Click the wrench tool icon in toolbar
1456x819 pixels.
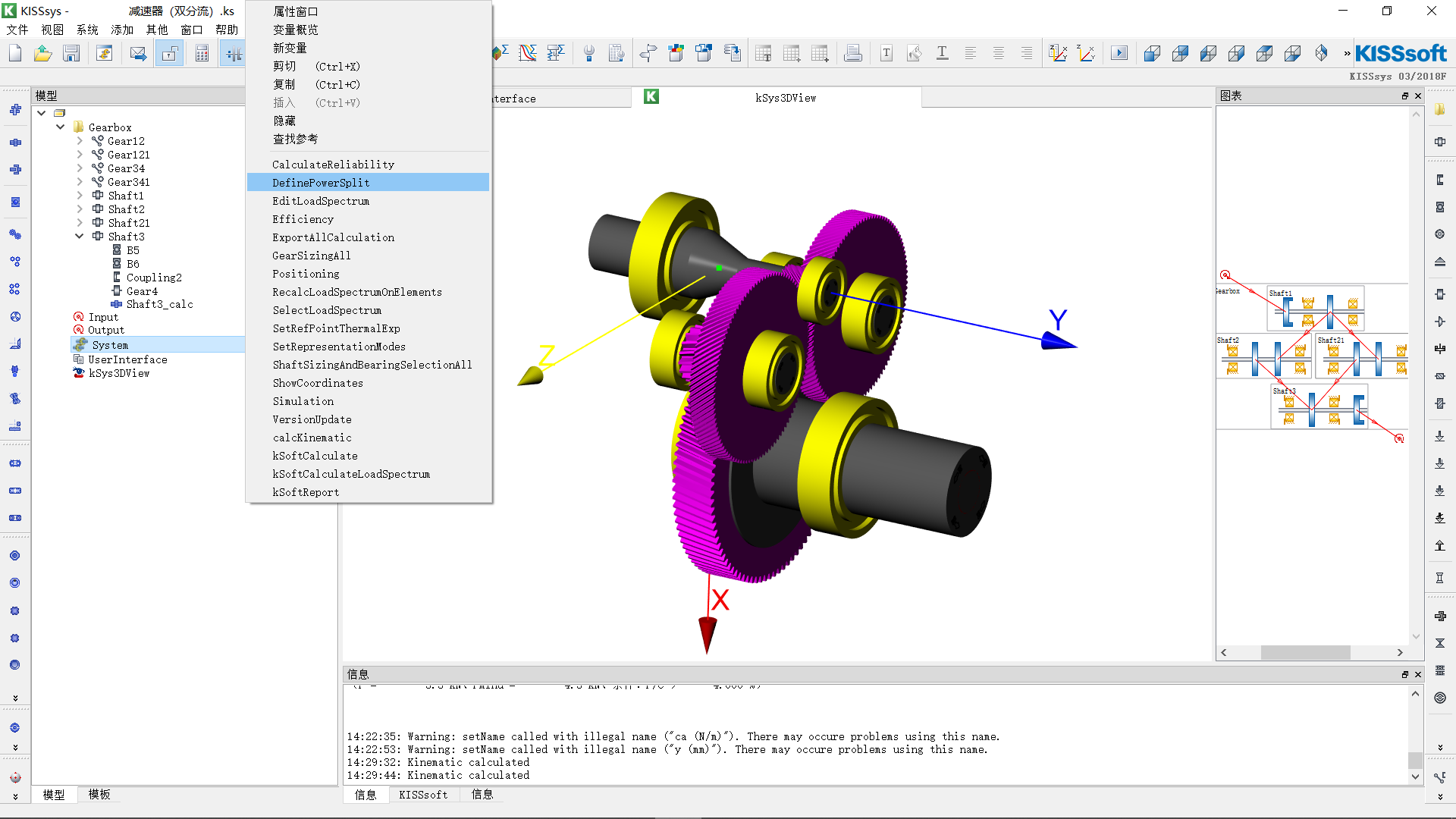(589, 53)
